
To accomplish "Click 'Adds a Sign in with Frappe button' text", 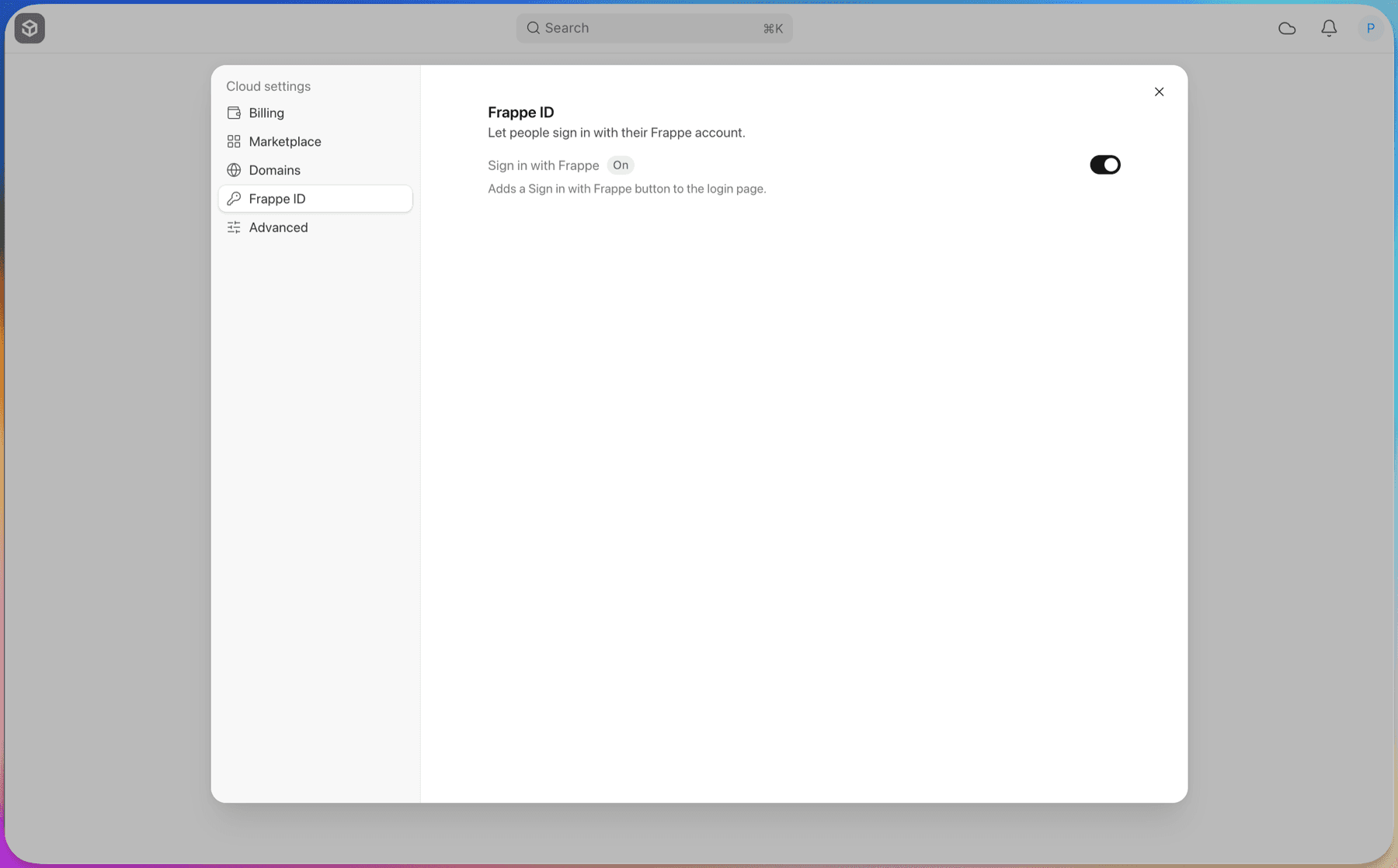I will 627,189.
